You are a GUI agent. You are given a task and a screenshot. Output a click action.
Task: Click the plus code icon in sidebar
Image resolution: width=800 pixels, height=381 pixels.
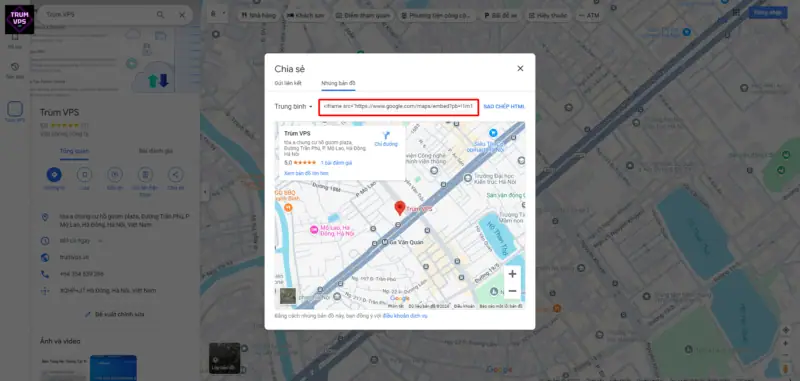[45, 291]
